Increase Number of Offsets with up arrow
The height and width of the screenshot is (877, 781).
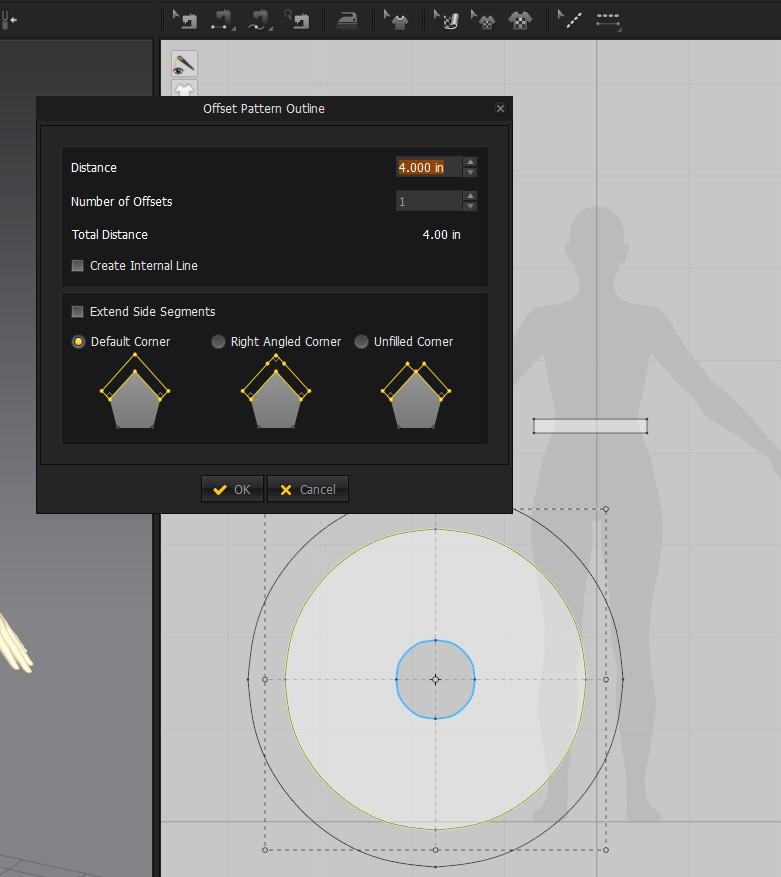point(471,196)
